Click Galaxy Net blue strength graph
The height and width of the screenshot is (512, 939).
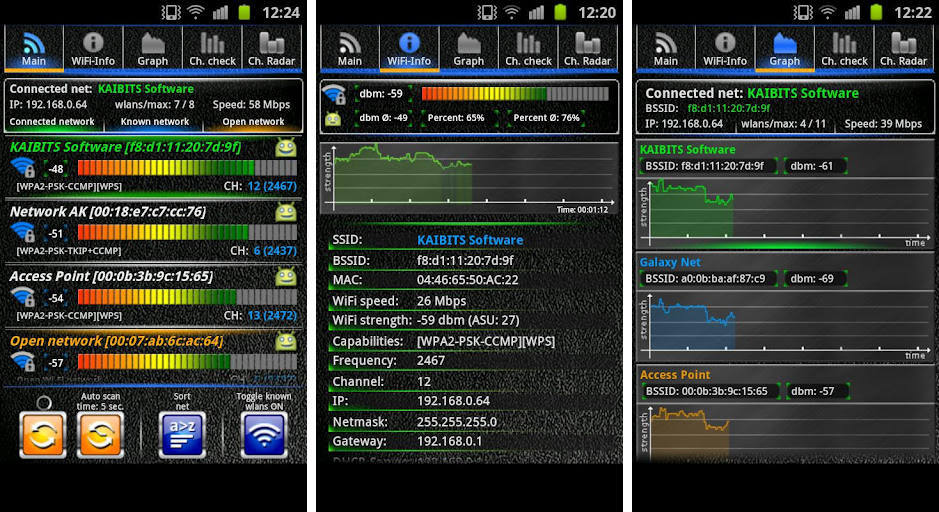[785, 325]
